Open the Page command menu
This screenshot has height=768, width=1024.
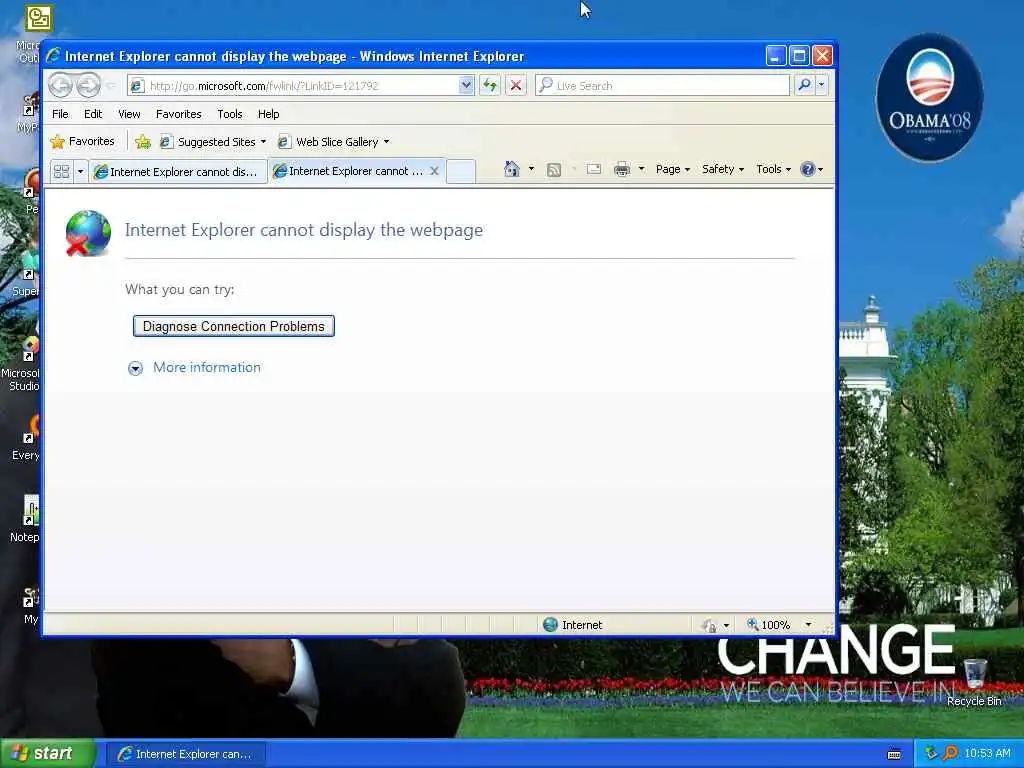coord(673,169)
